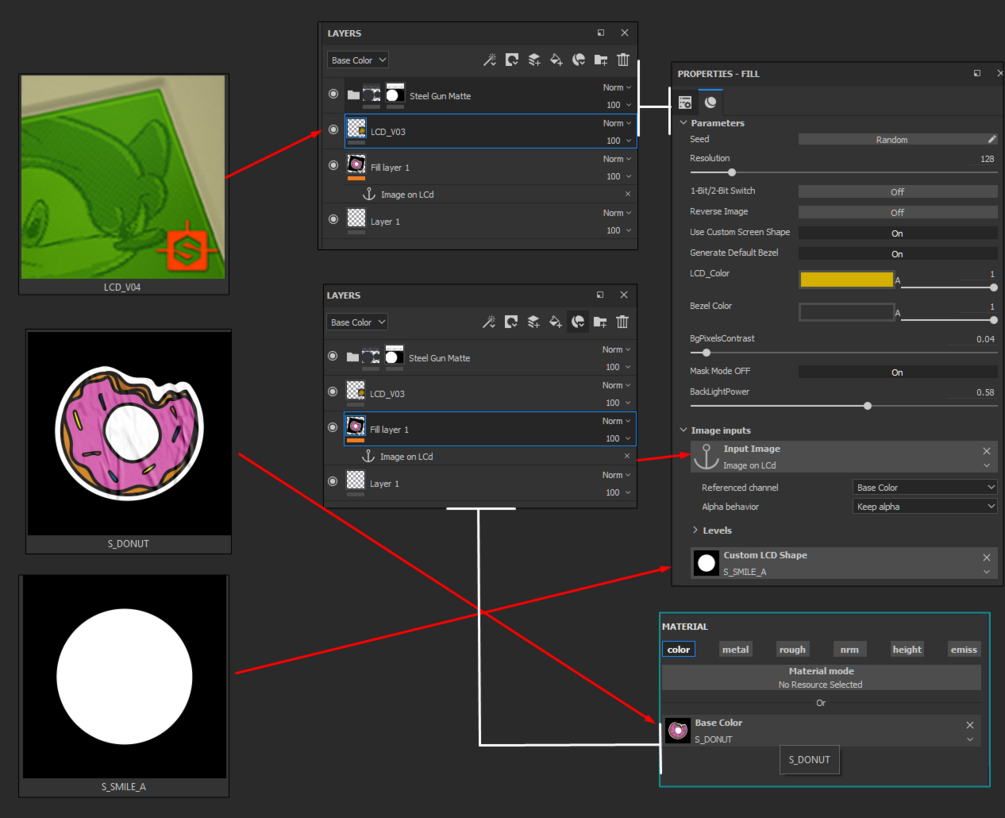This screenshot has width=1005, height=818.
Task: Toggle Generate Default Bezel setting
Action: pos(897,254)
